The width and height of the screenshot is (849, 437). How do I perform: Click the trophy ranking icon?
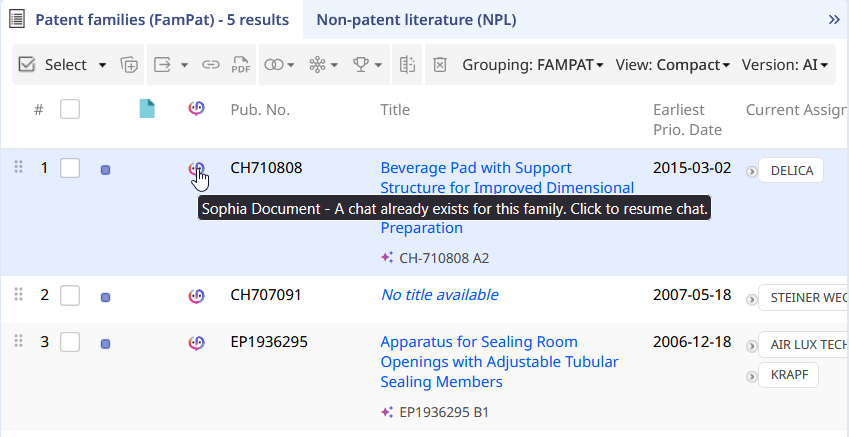tap(367, 65)
